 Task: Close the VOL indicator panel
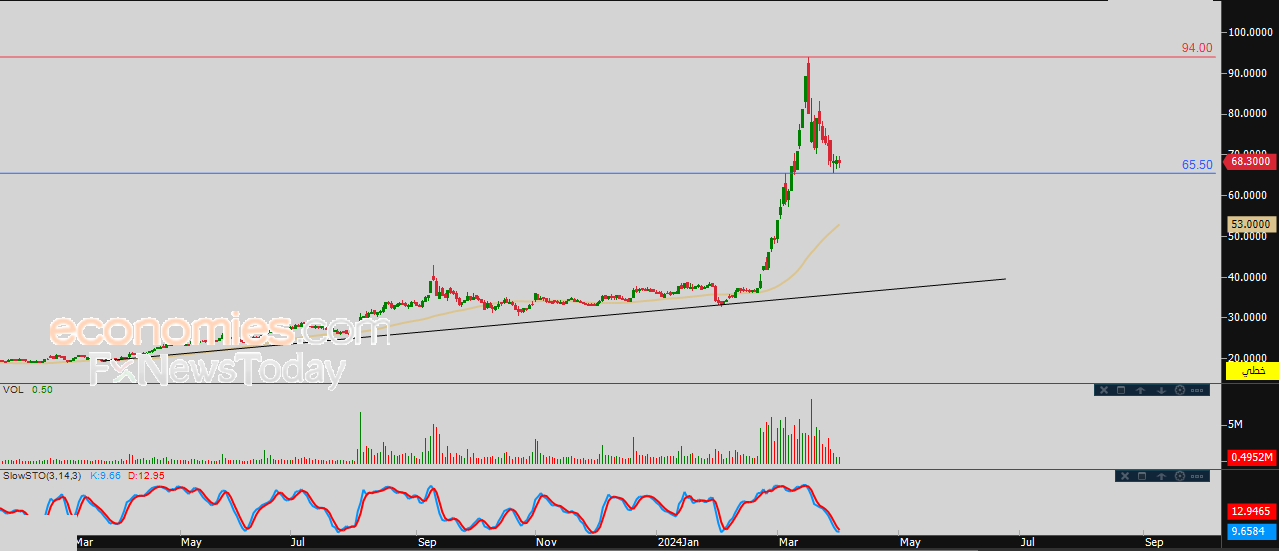click(x=1103, y=390)
